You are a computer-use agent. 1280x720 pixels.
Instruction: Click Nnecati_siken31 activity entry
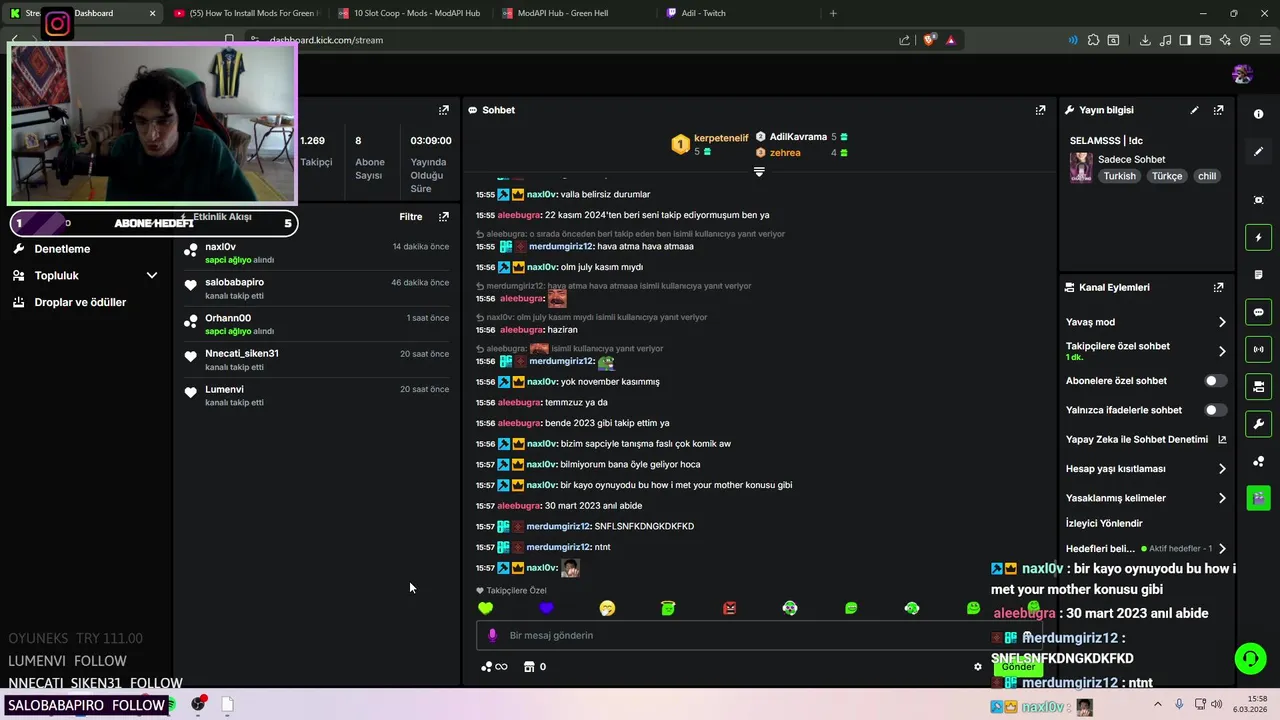317,360
